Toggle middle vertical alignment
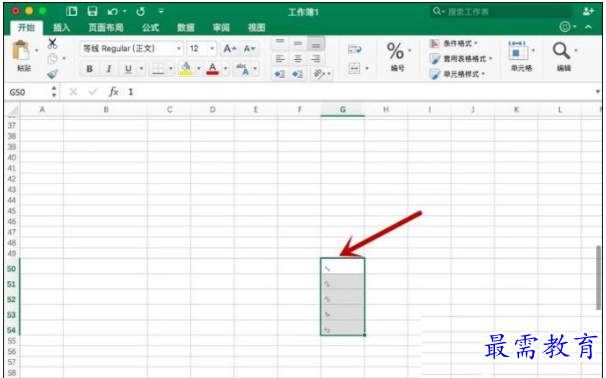Screen dimensions: 606x378 pyautogui.click(x=298, y=43)
